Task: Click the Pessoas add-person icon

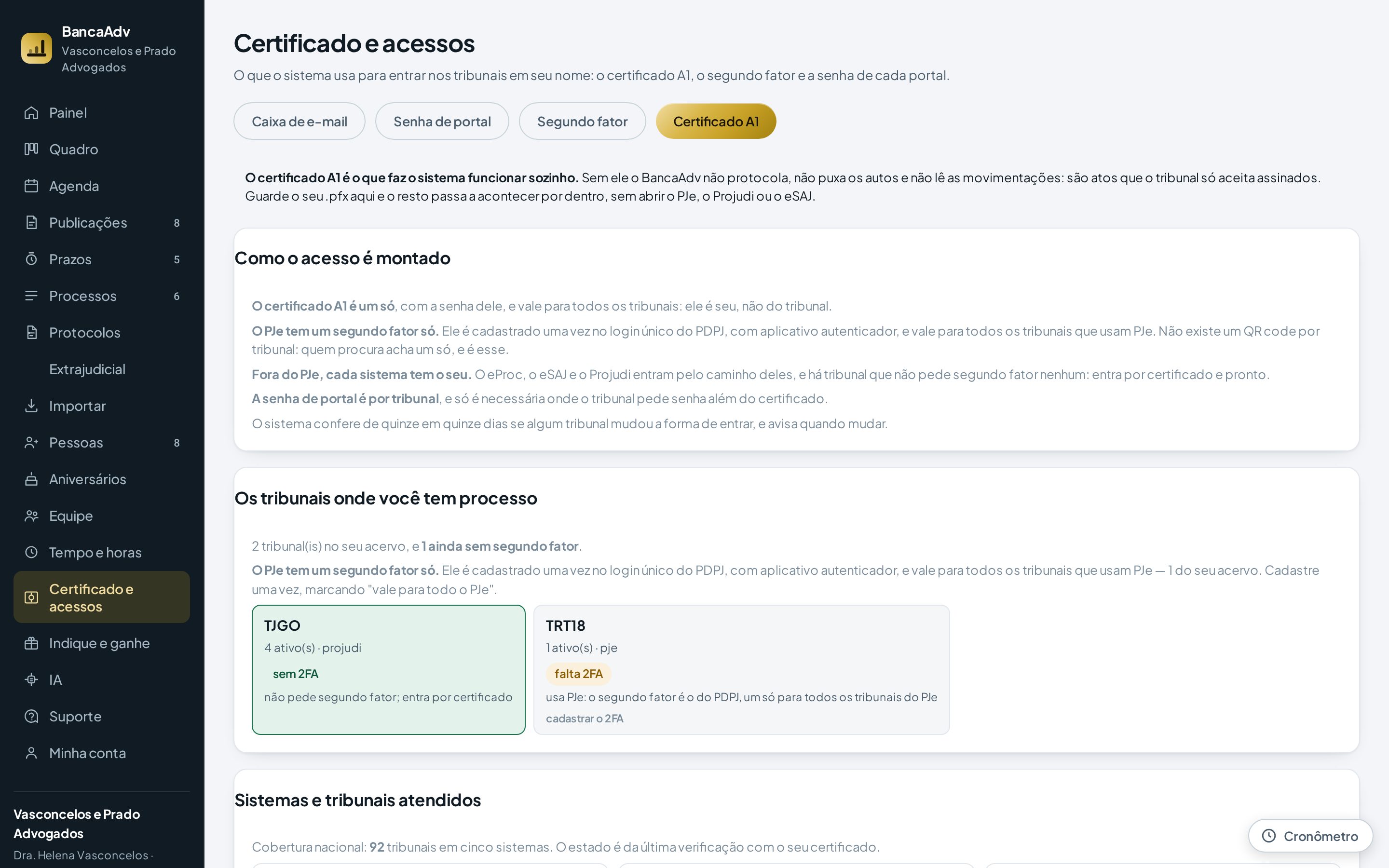Action: point(31,443)
